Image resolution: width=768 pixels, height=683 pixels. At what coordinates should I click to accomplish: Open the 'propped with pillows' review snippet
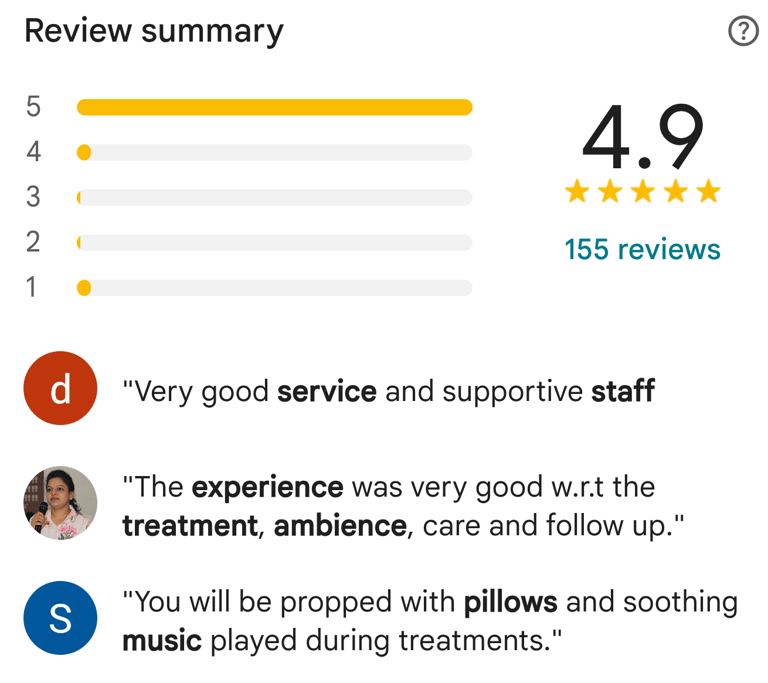[x=430, y=621]
